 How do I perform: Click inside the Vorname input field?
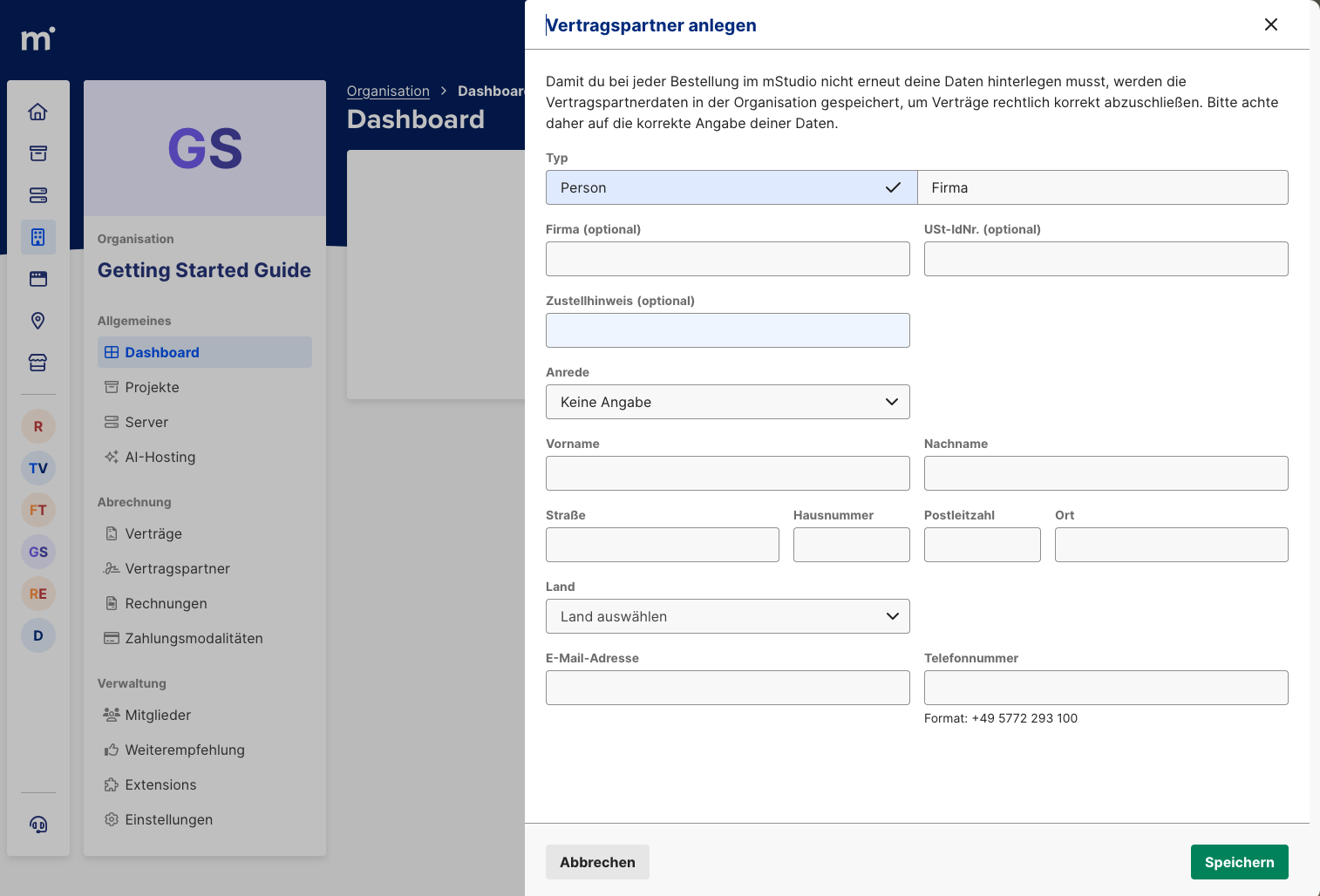point(727,473)
